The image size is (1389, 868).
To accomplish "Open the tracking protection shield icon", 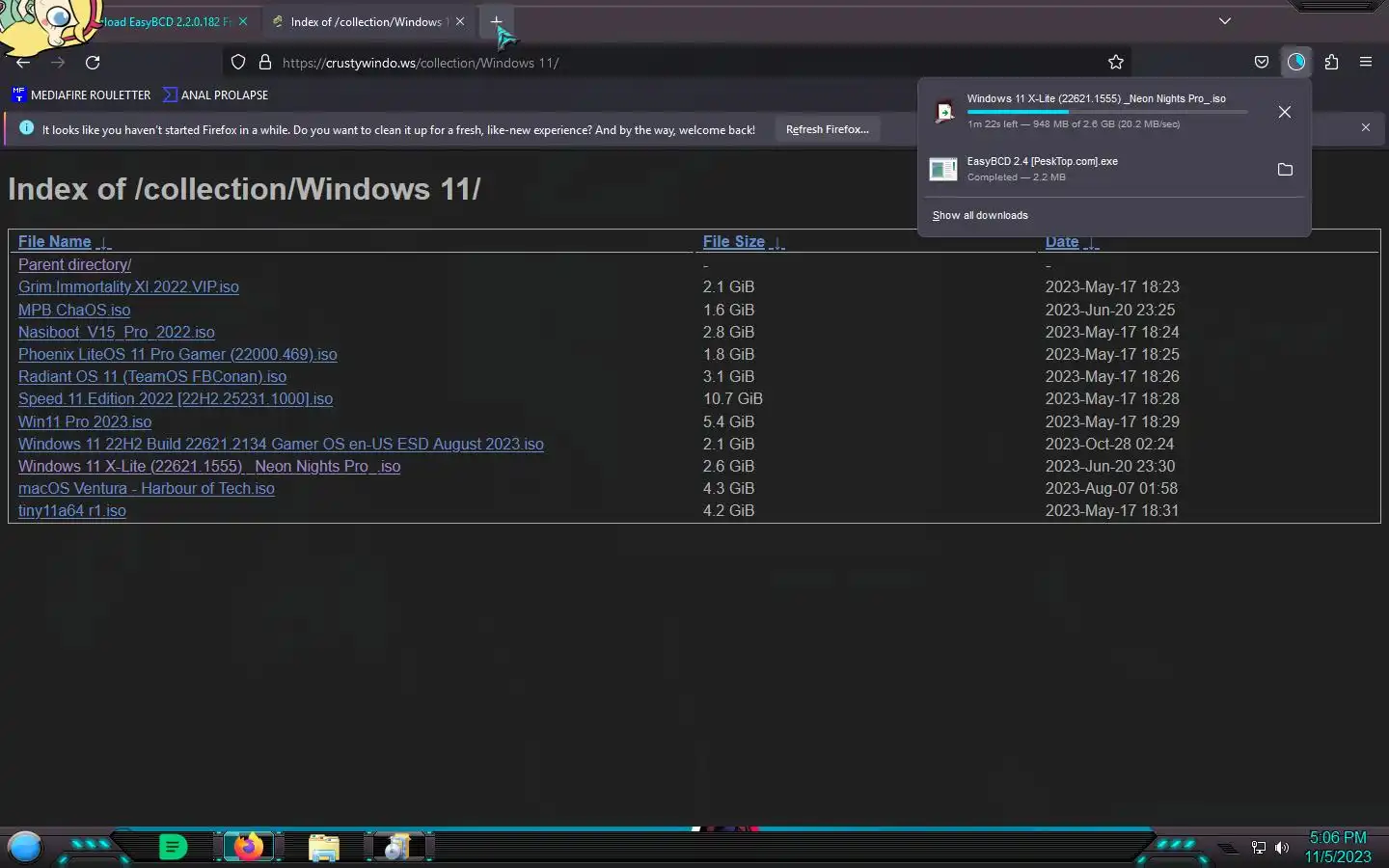I will pos(238,63).
